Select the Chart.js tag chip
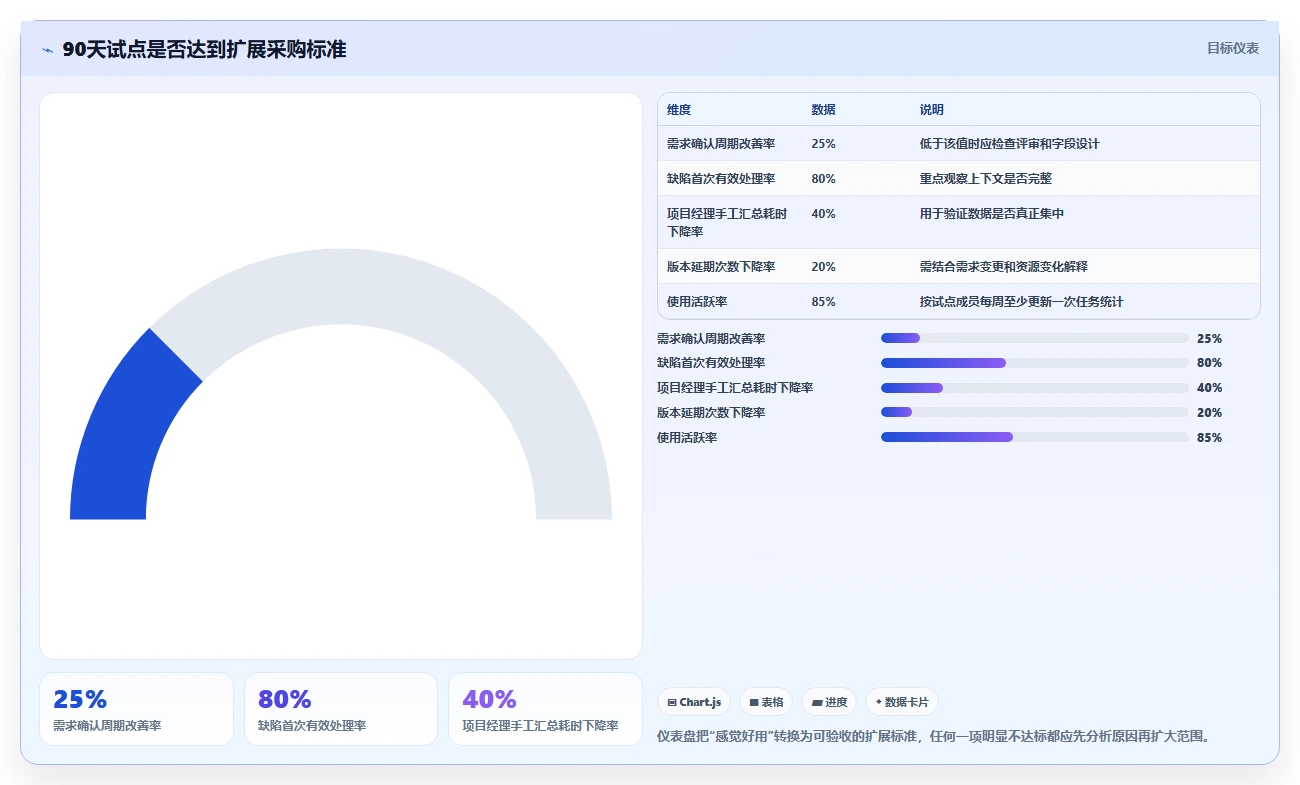Image resolution: width=1300 pixels, height=785 pixels. pos(694,702)
